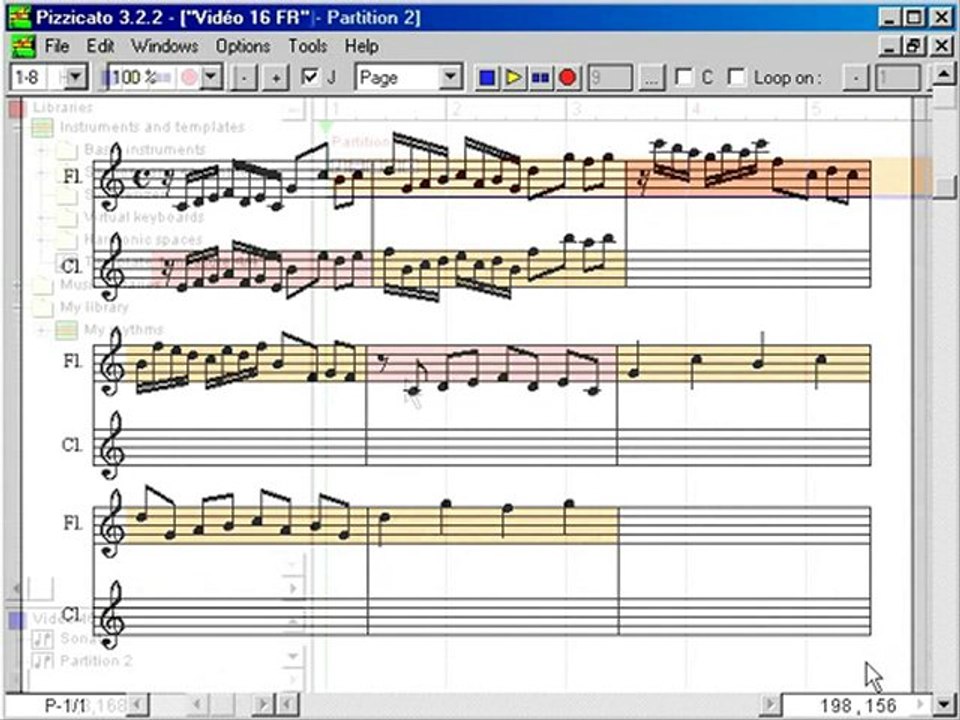Viewport: 960px width, 720px height.
Task: Open the Windows menu
Action: pos(165,46)
